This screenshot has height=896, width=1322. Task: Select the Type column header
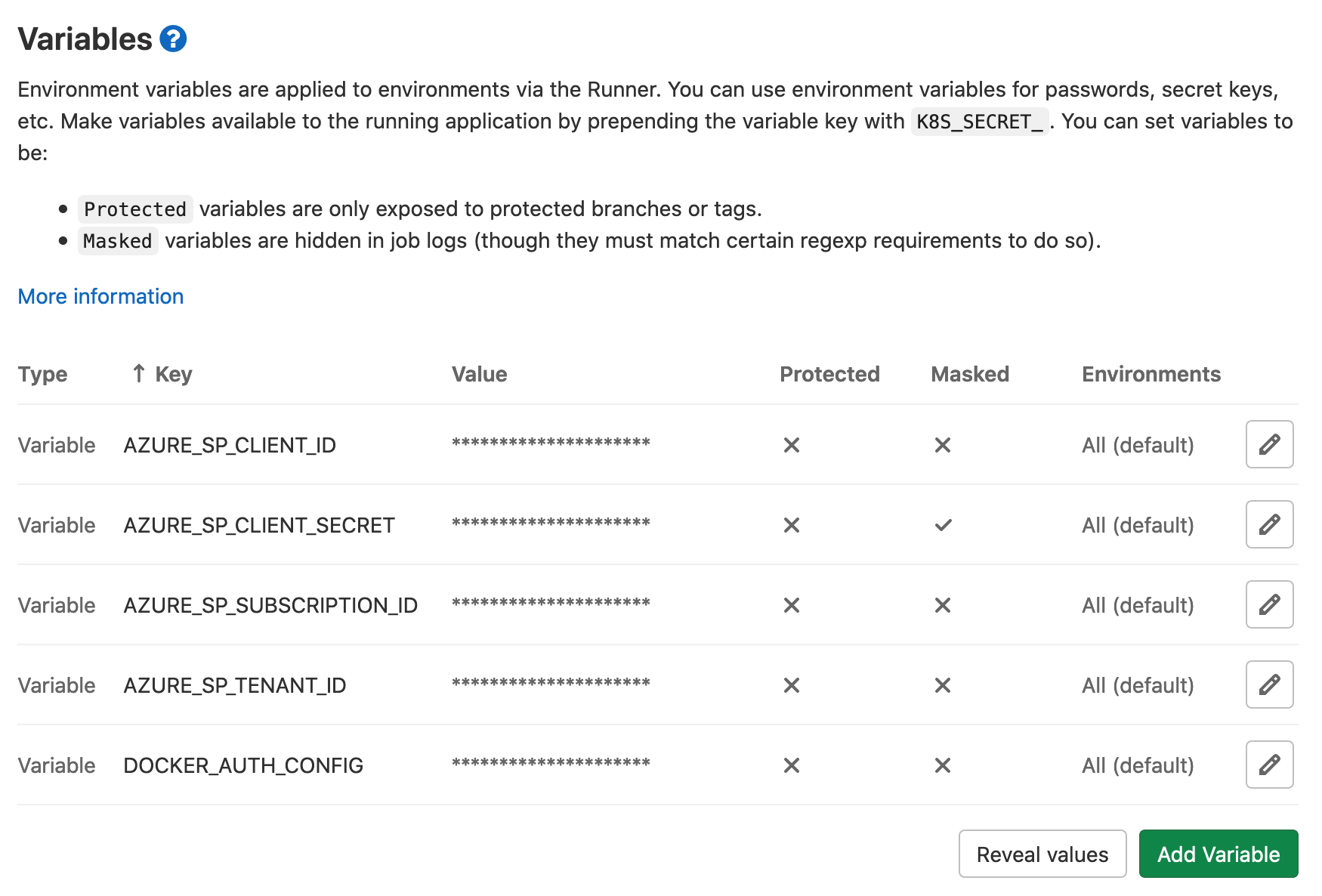point(42,373)
